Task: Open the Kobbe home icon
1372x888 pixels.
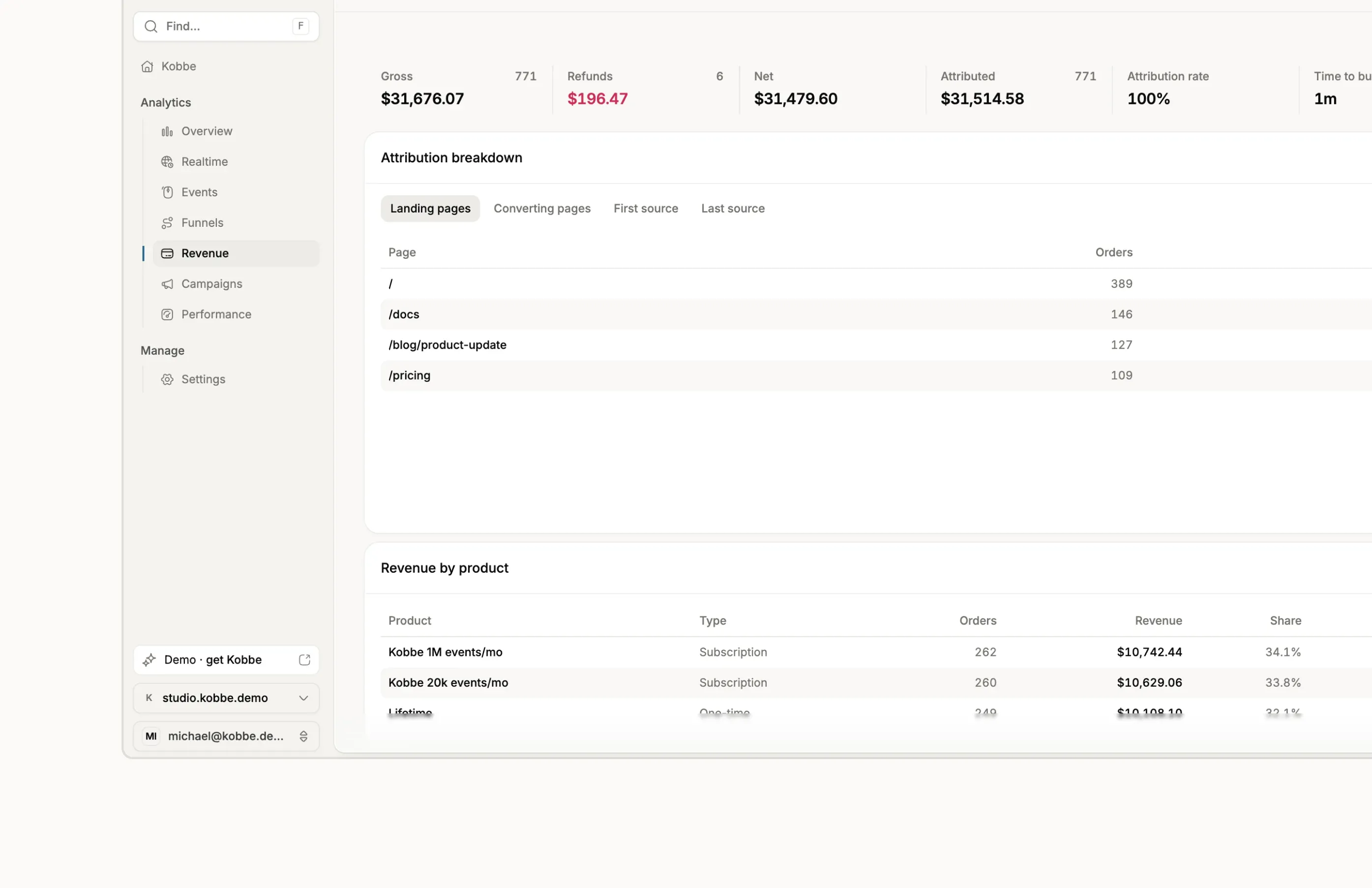Action: (148, 66)
